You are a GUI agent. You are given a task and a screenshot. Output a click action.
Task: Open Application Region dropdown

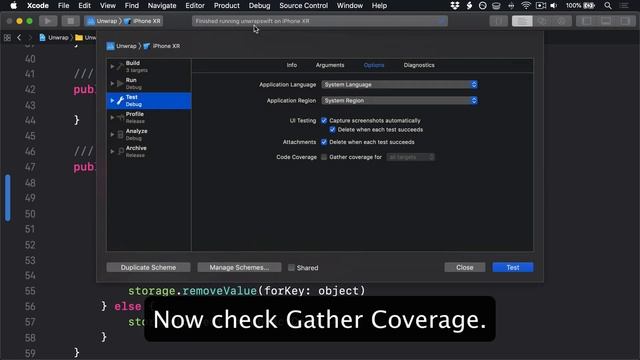coord(400,100)
